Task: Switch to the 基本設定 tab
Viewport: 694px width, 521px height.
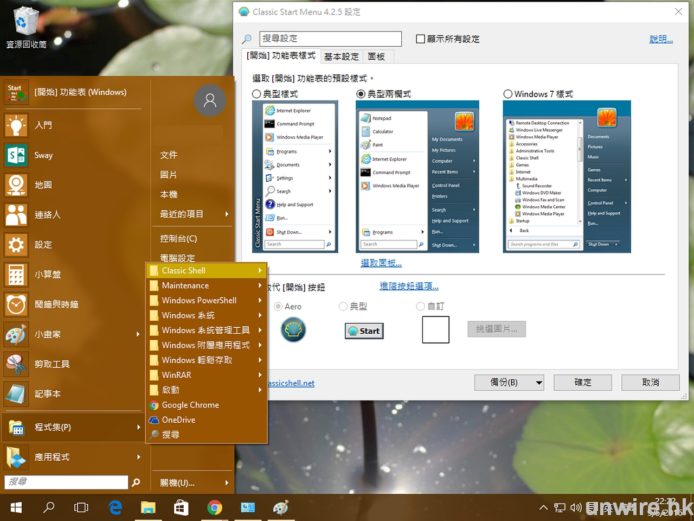Action: [341, 57]
